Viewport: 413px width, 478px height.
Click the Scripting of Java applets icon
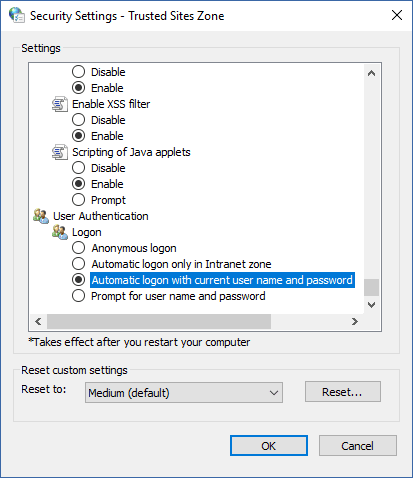[60, 152]
